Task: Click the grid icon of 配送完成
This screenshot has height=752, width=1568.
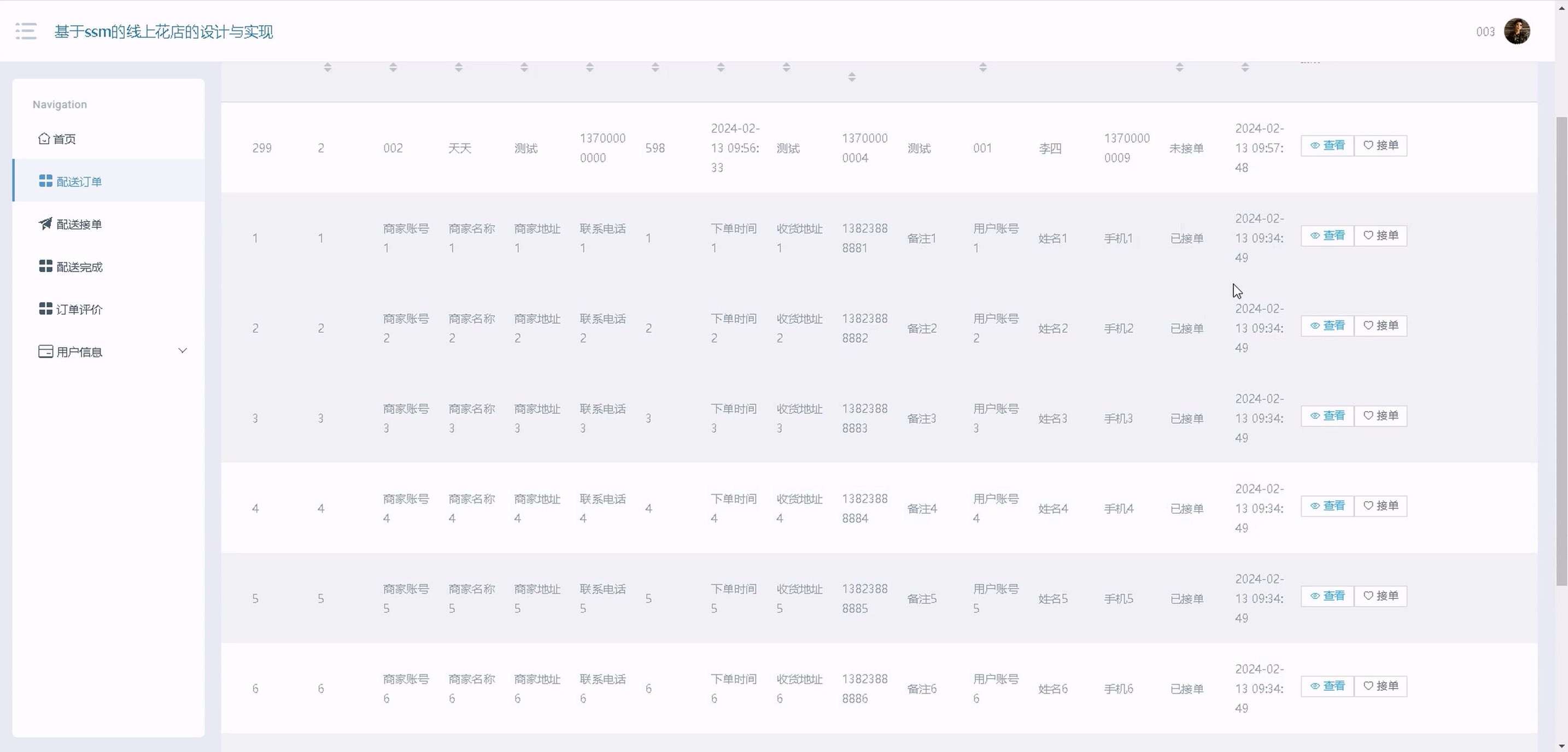Action: [x=46, y=266]
